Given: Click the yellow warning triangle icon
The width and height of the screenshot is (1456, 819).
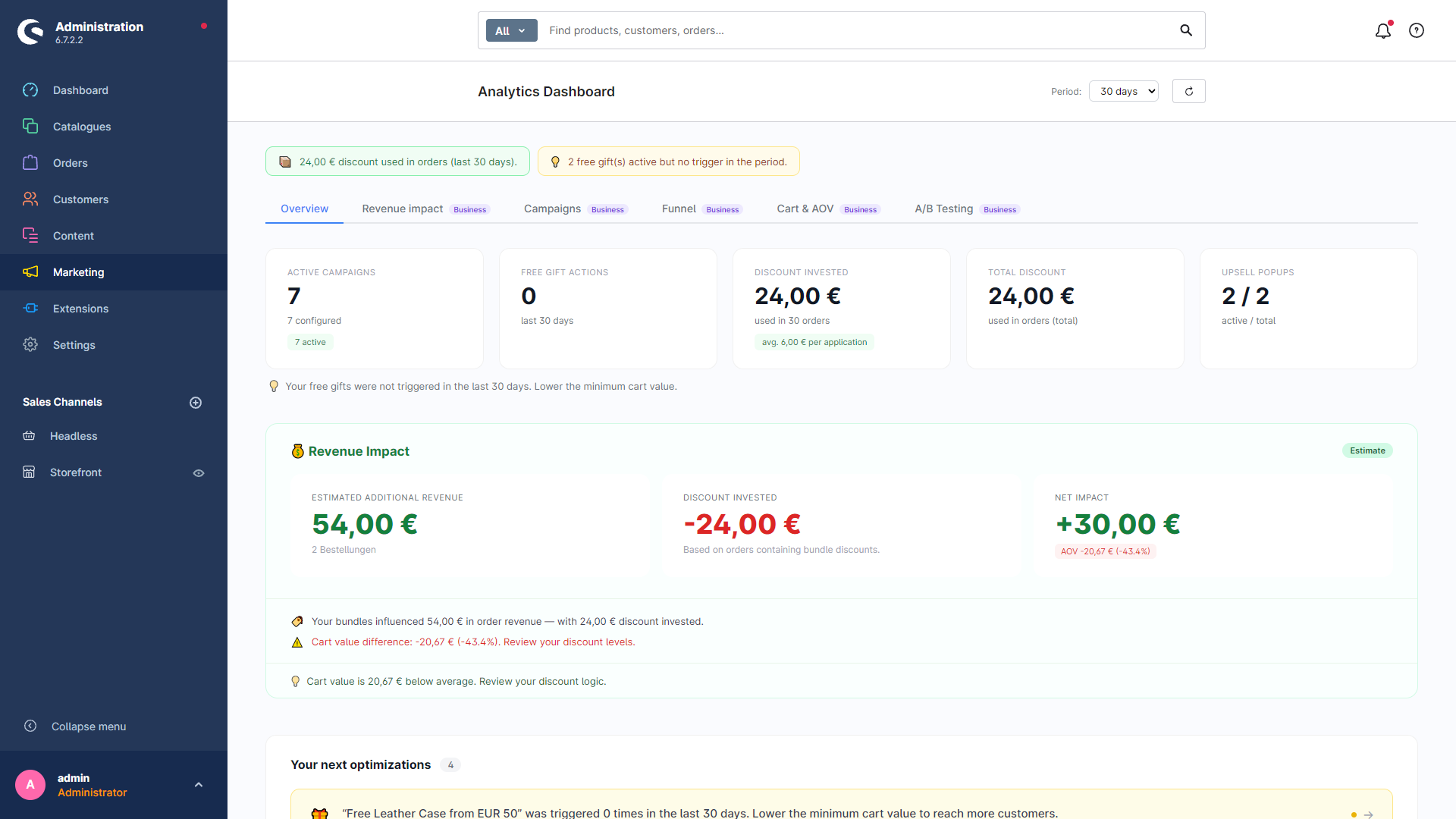Looking at the screenshot, I should (x=297, y=642).
